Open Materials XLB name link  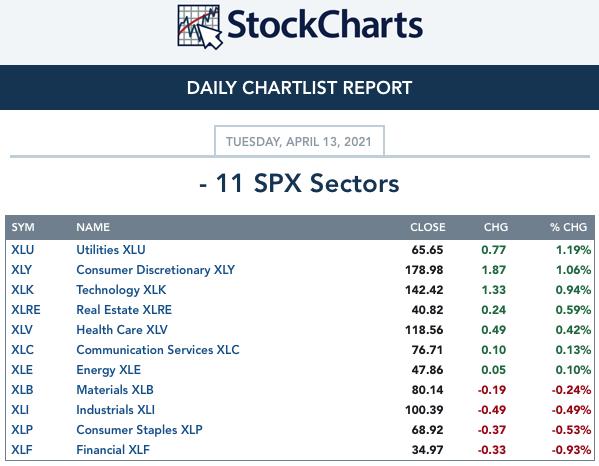[115, 390]
